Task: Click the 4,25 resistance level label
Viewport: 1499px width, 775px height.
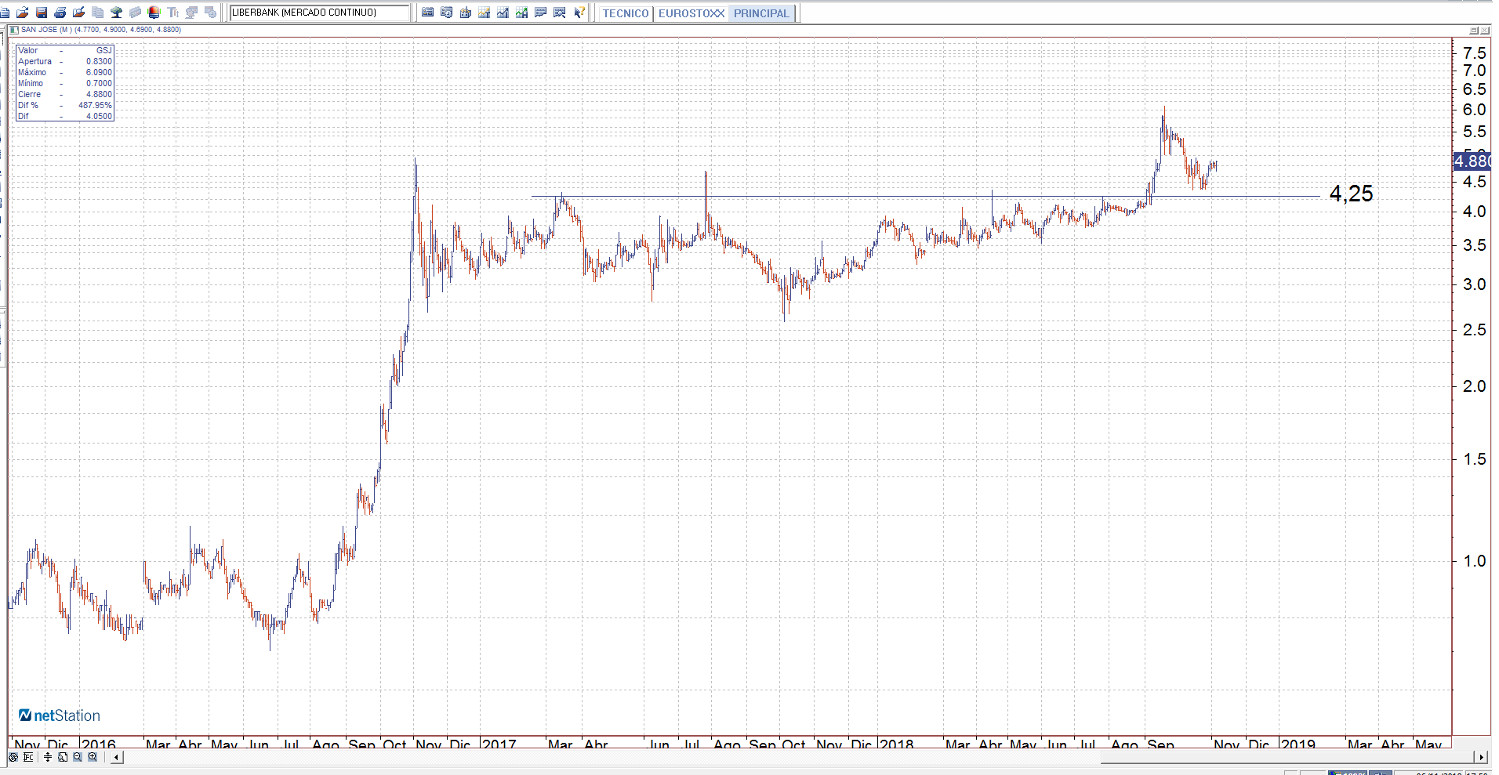Action: (1351, 195)
